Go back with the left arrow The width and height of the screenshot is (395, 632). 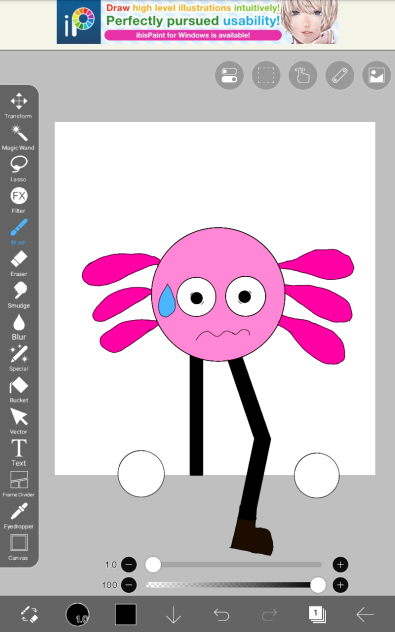click(365, 615)
